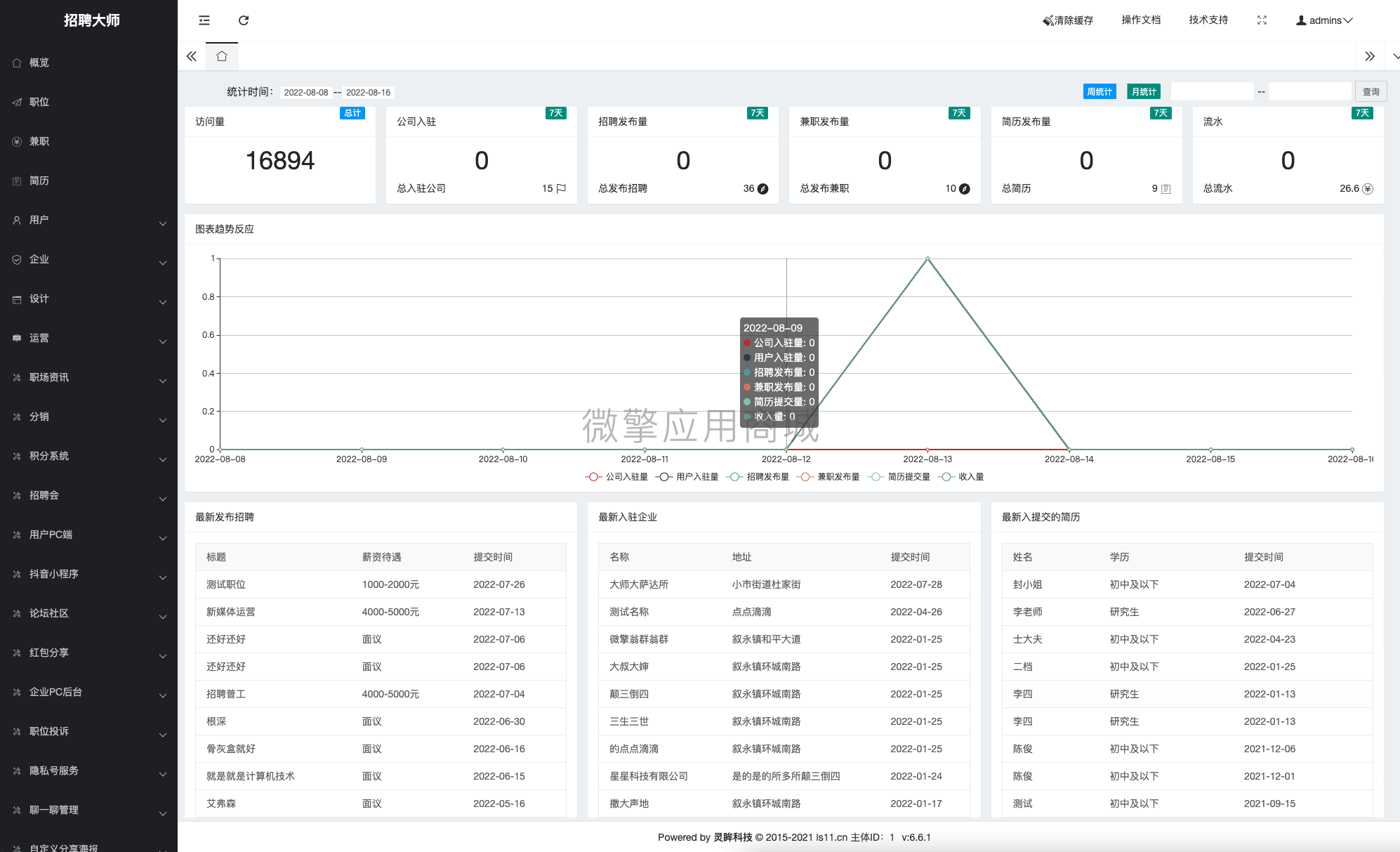
Task: Click the 兼职 yen icon in sidebar
Action: pos(17,141)
